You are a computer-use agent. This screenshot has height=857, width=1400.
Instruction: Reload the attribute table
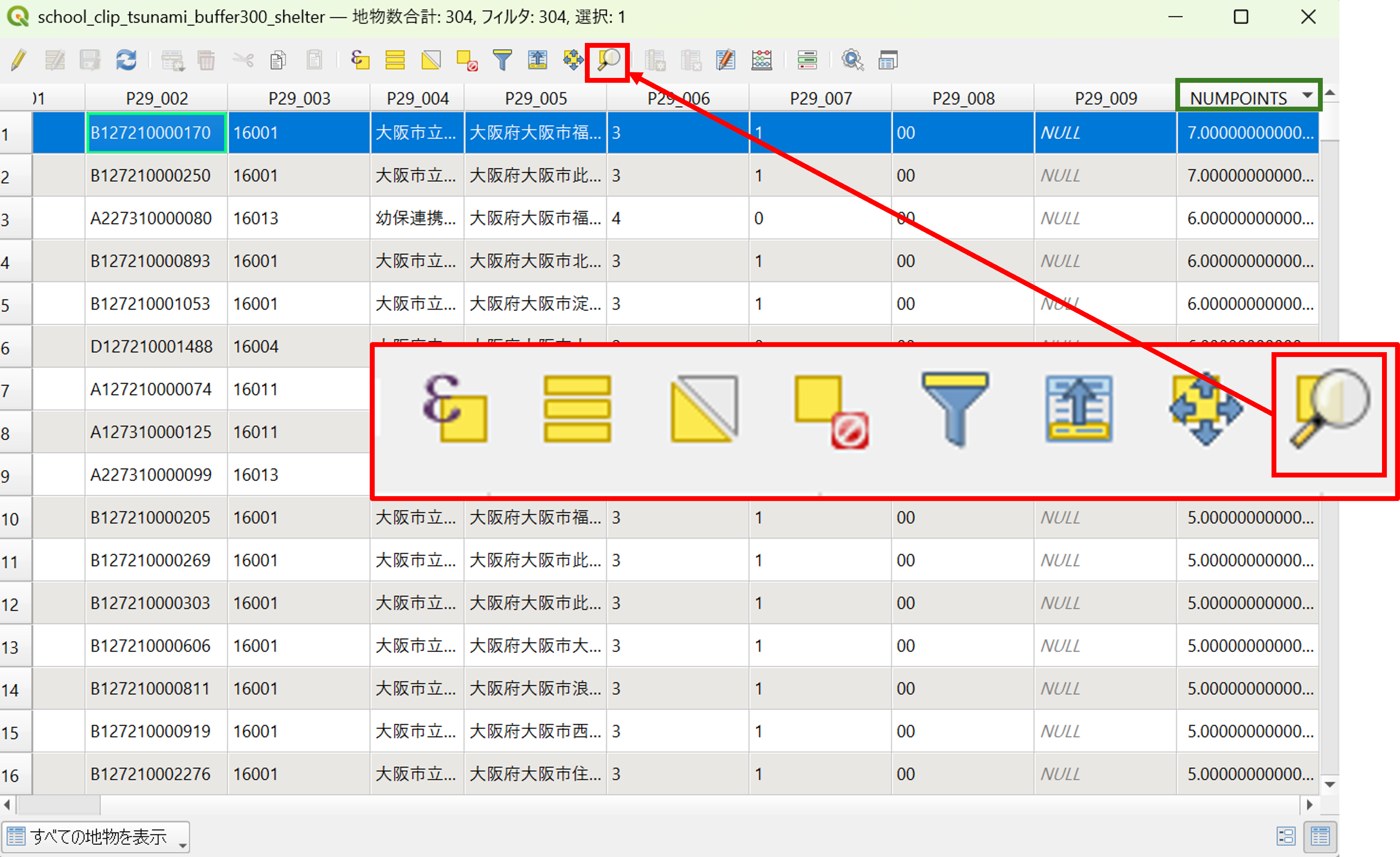tap(126, 60)
